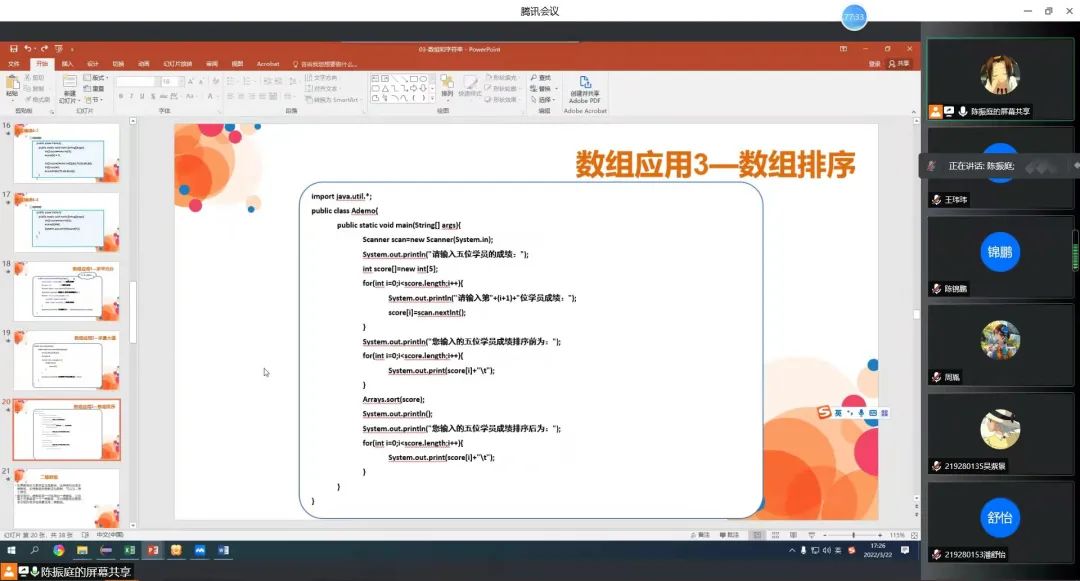Toggle Bold formatting in the Font group
1080x581 pixels.
(x=120, y=97)
